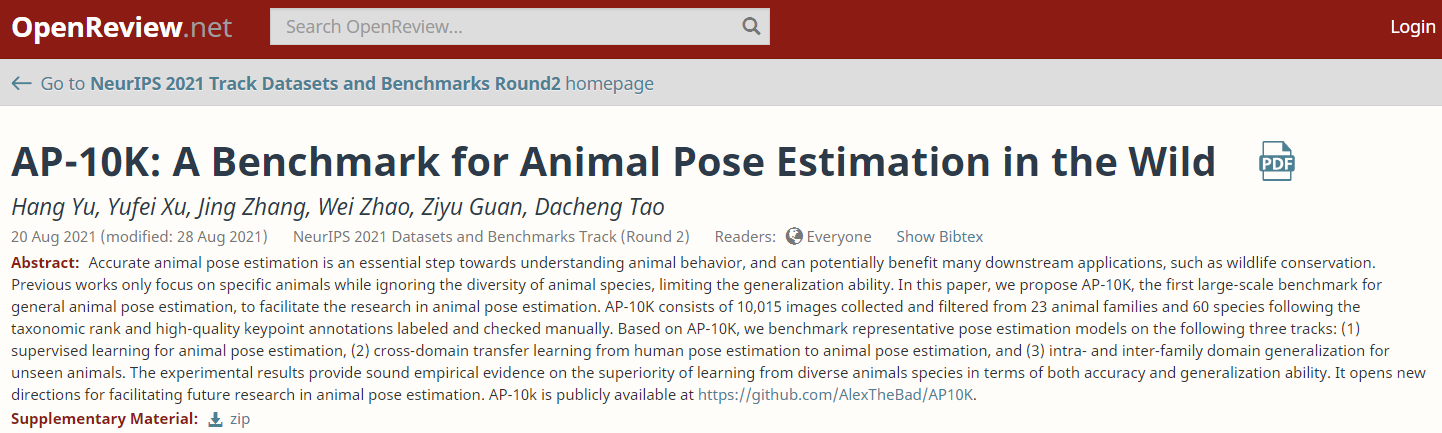Click the AP-10K paper title
1442x433 pixels.
click(x=613, y=162)
